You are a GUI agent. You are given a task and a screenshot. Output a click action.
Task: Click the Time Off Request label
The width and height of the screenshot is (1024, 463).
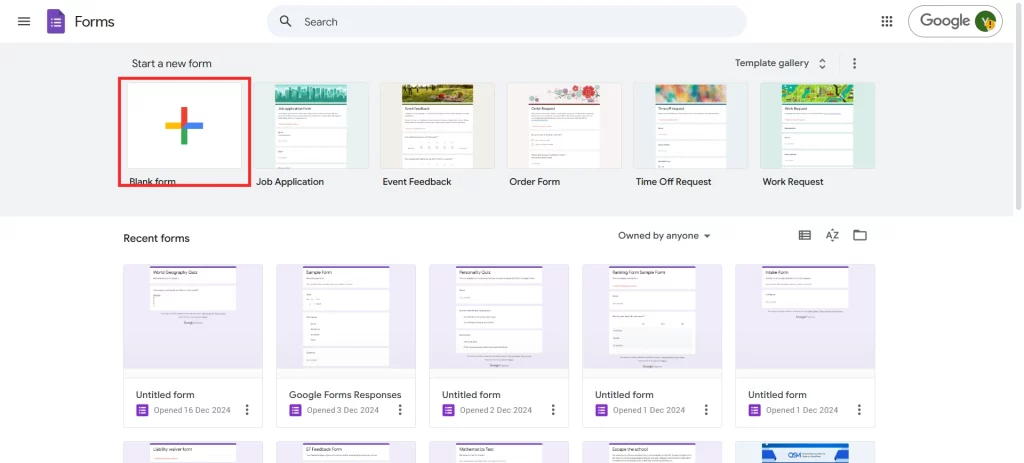673,182
